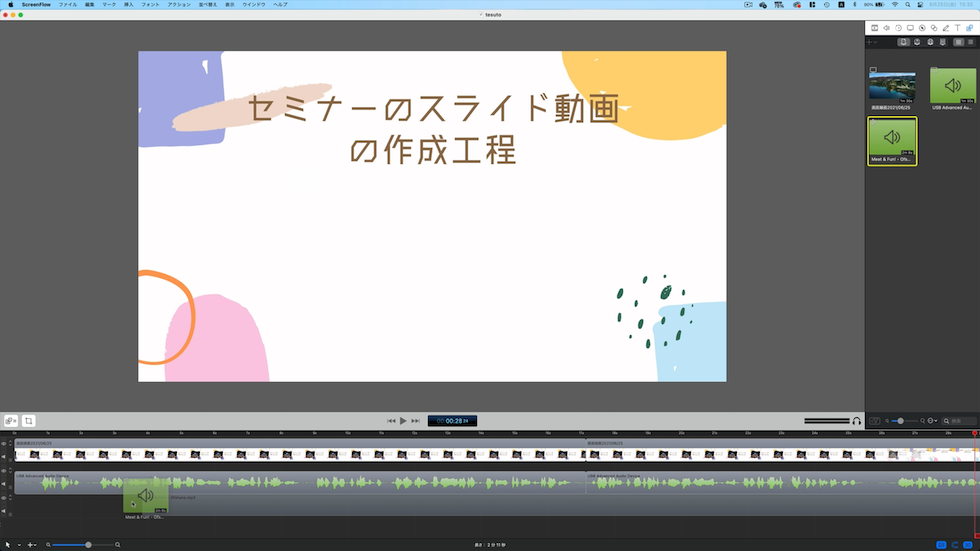Click the Wi-Fi status icon
The width and height of the screenshot is (980, 551).
click(x=895, y=4)
